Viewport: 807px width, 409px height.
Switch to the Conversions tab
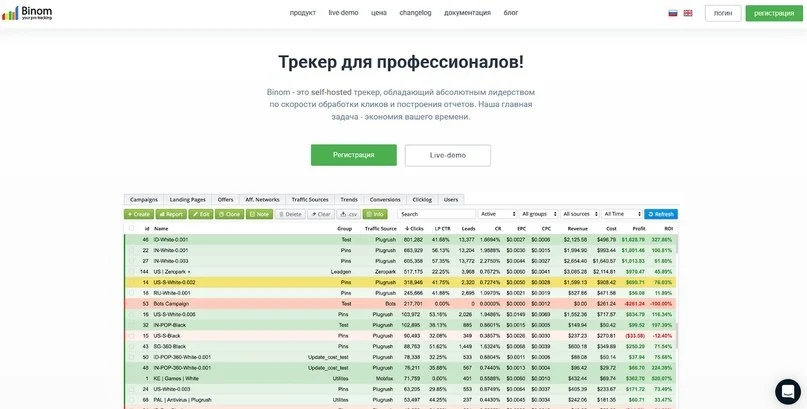pyautogui.click(x=385, y=200)
